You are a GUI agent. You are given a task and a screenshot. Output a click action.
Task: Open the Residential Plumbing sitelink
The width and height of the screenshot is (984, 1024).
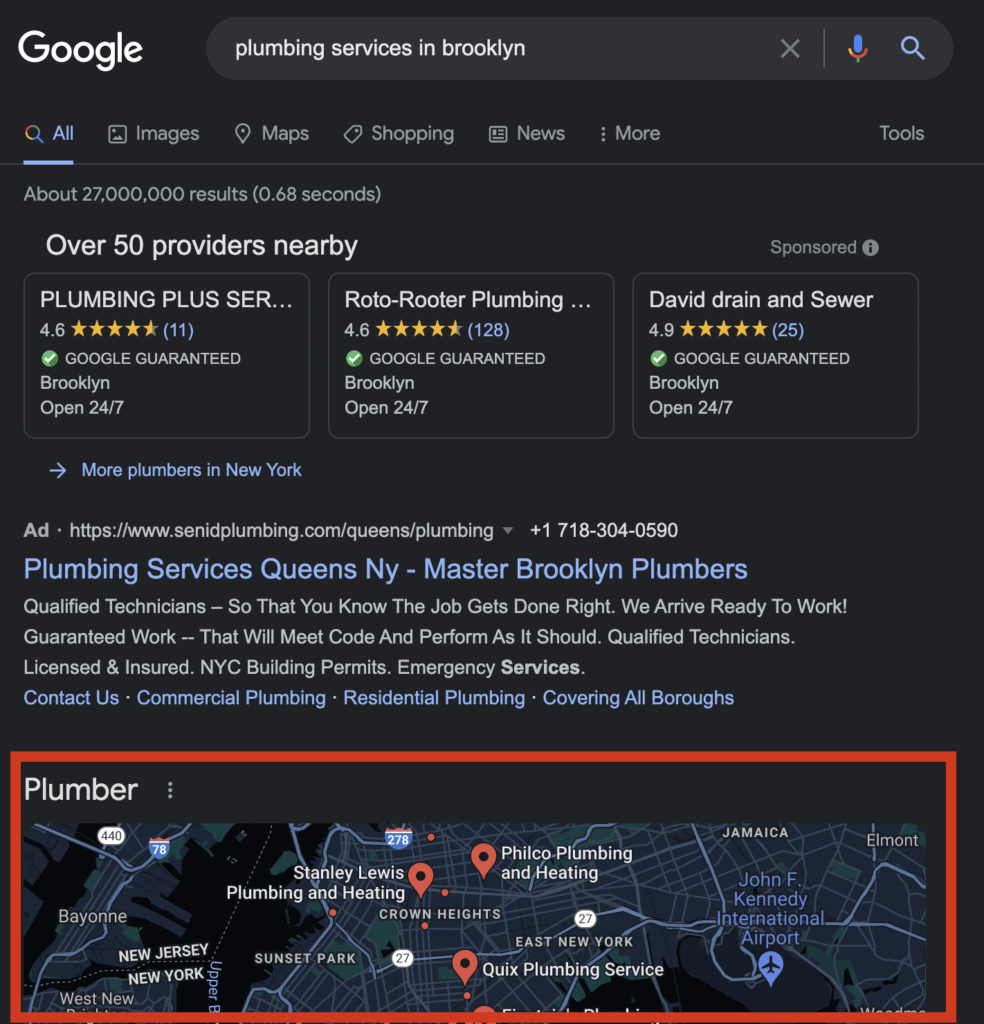(x=434, y=697)
